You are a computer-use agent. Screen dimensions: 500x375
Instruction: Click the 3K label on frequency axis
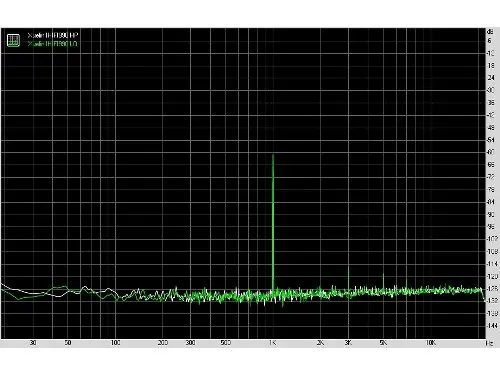348,343
